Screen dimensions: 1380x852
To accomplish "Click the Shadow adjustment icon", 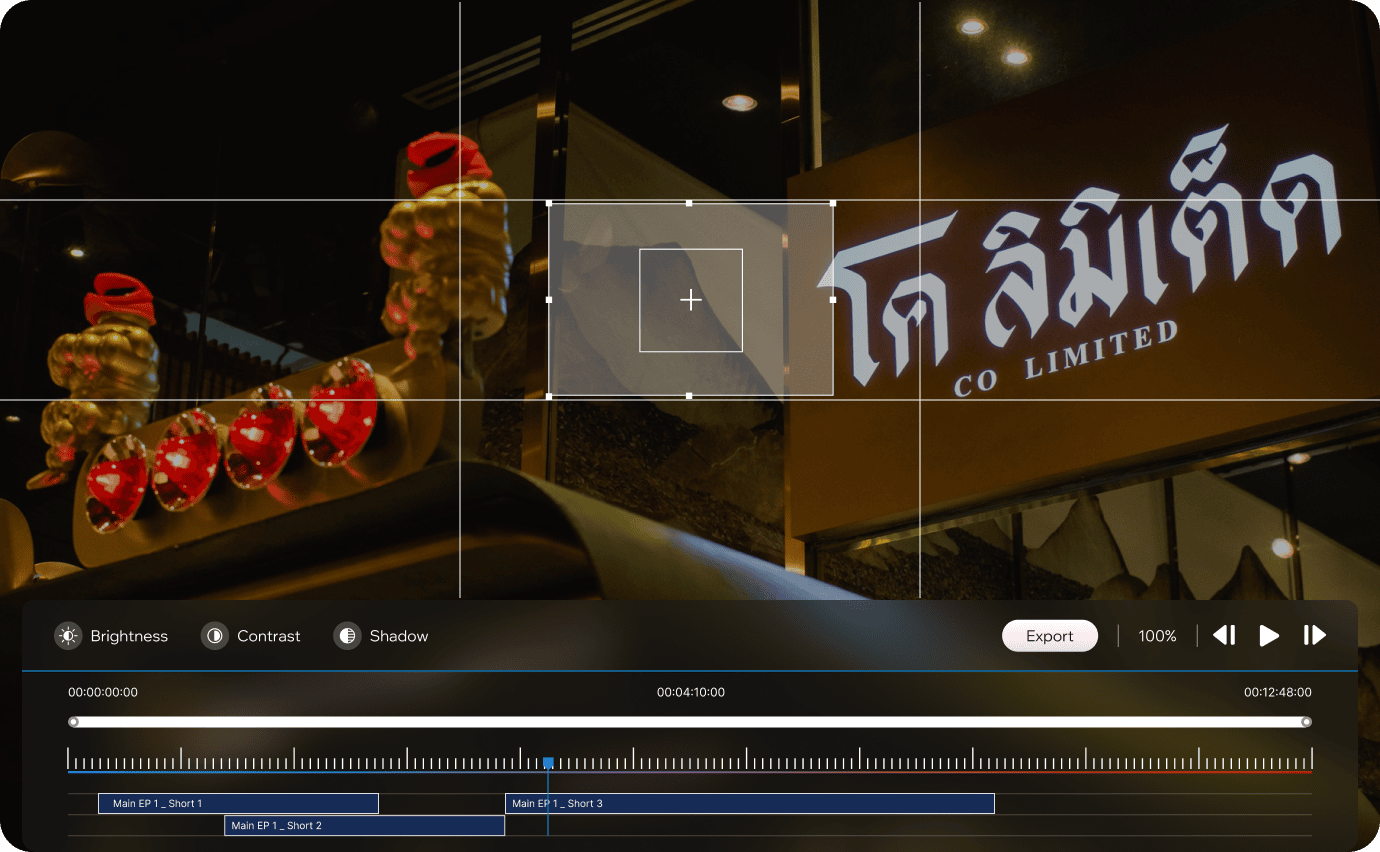I will click(347, 636).
